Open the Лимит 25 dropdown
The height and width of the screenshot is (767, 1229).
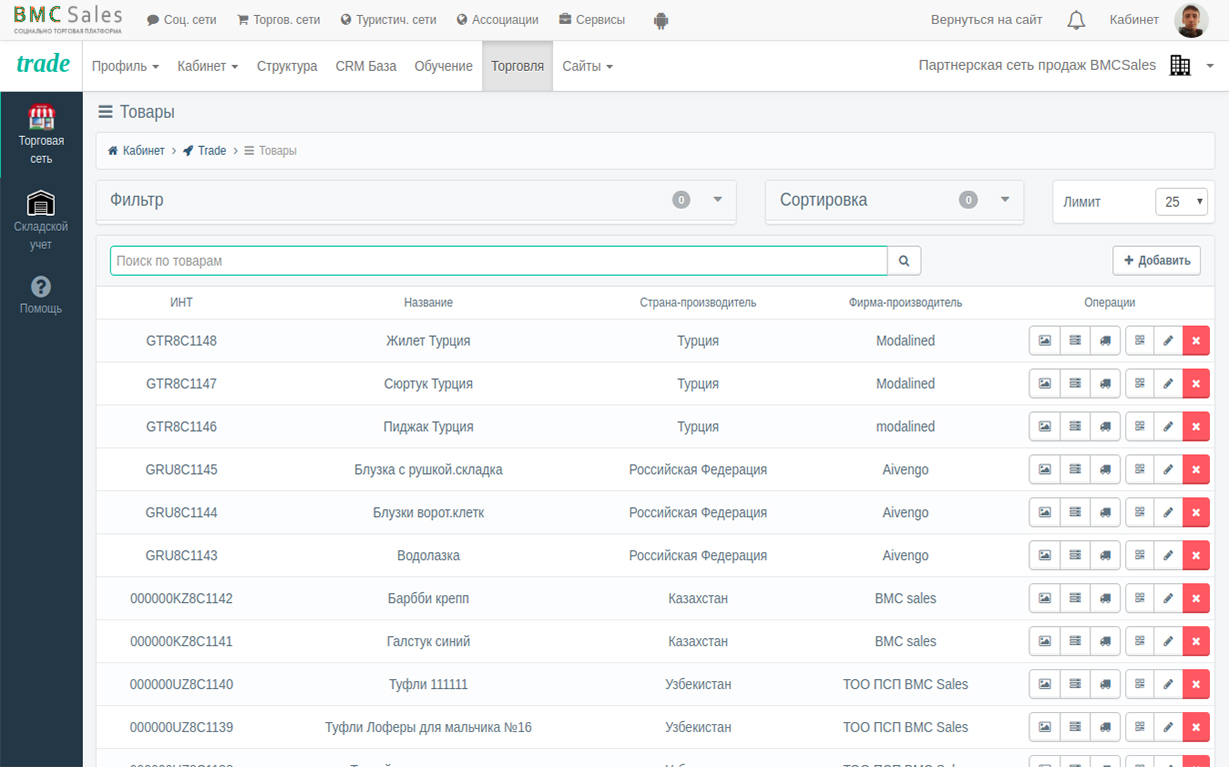pos(1181,202)
